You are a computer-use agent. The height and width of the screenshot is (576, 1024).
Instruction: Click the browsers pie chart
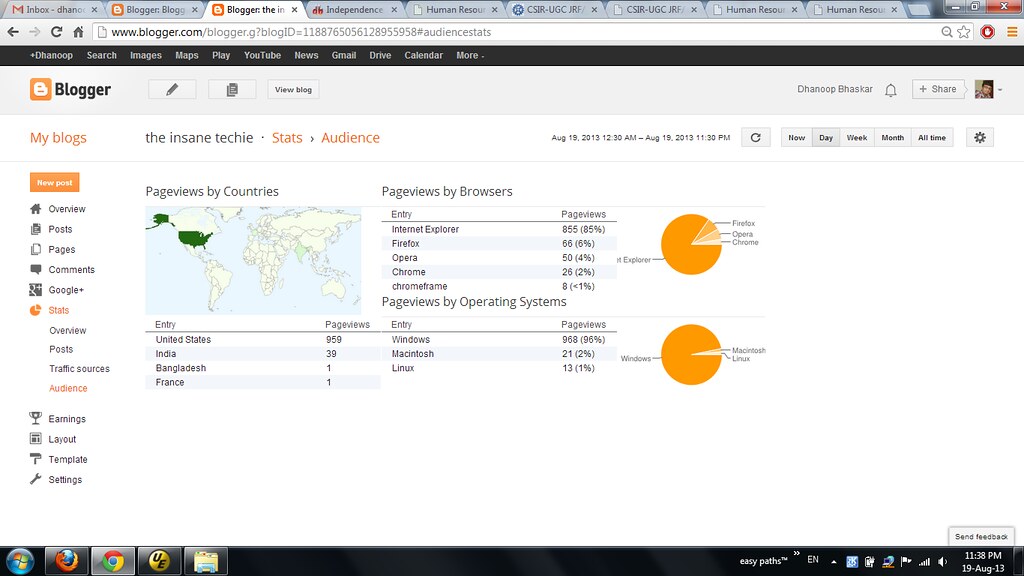pos(691,244)
